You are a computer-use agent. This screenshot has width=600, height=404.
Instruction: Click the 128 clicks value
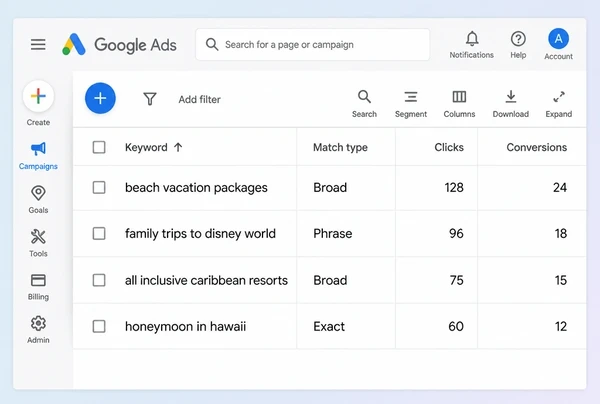(454, 187)
